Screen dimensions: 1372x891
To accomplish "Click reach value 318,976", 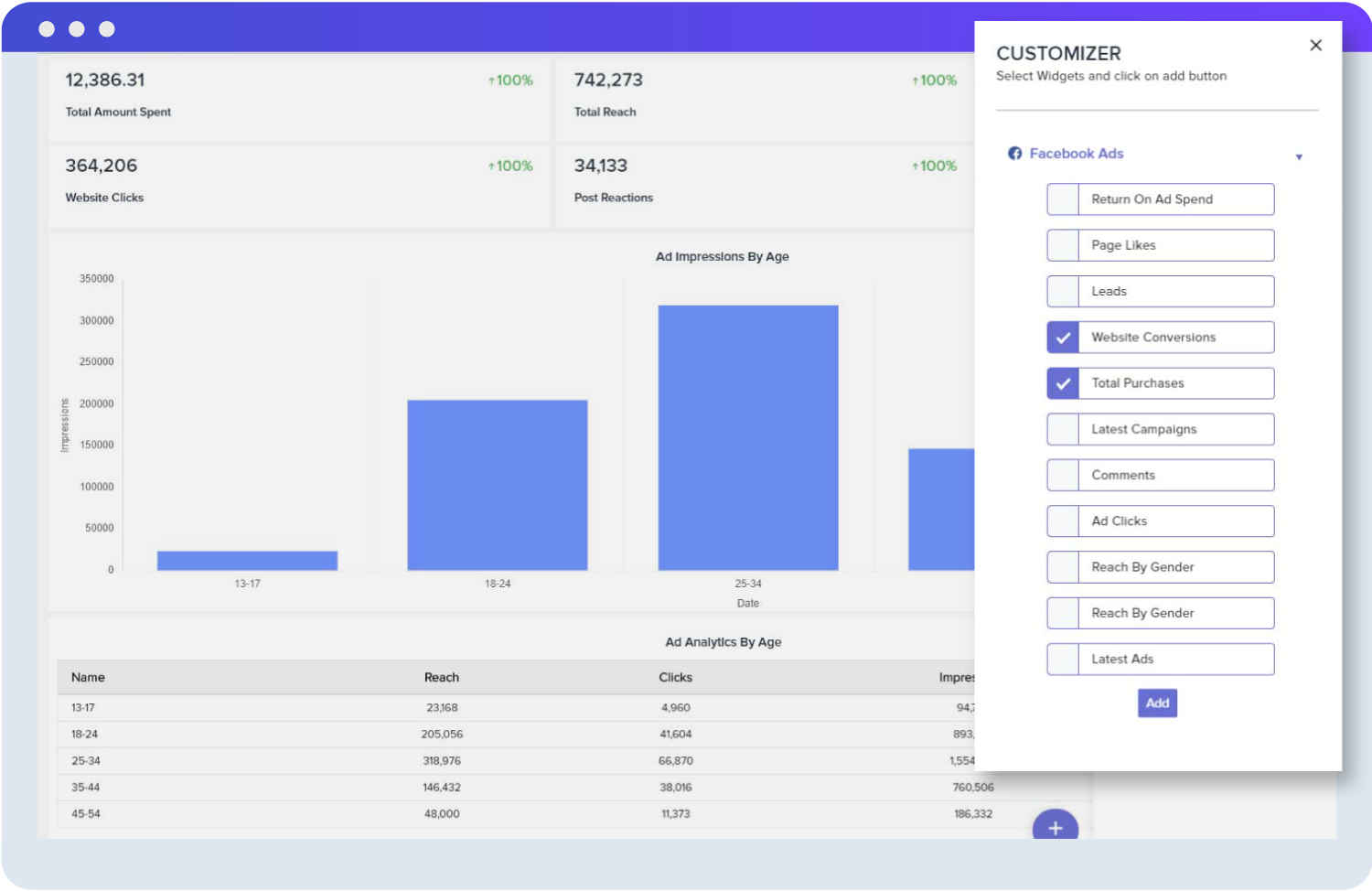I will pos(442,761).
